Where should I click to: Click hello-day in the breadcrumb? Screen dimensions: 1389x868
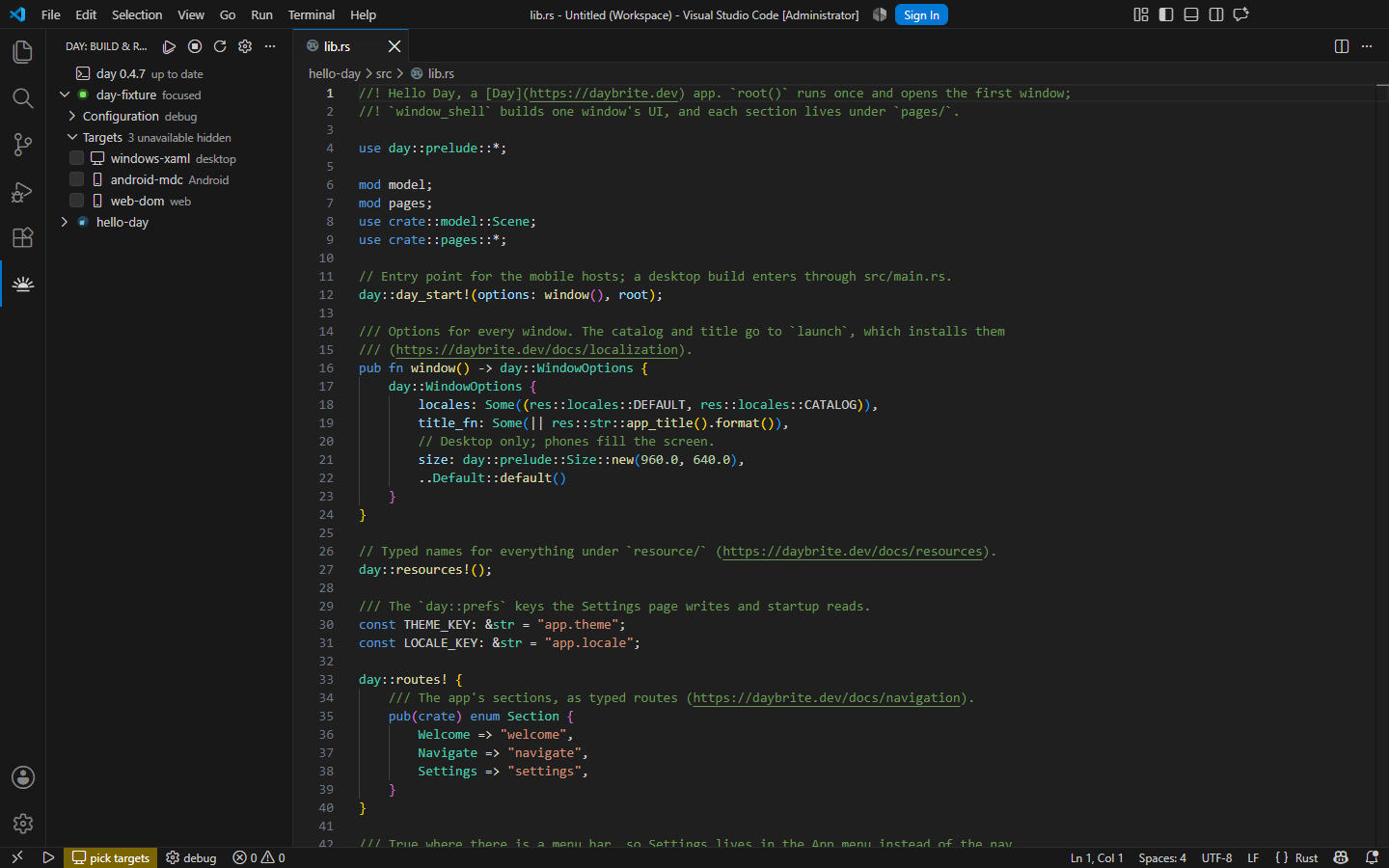[x=335, y=73]
